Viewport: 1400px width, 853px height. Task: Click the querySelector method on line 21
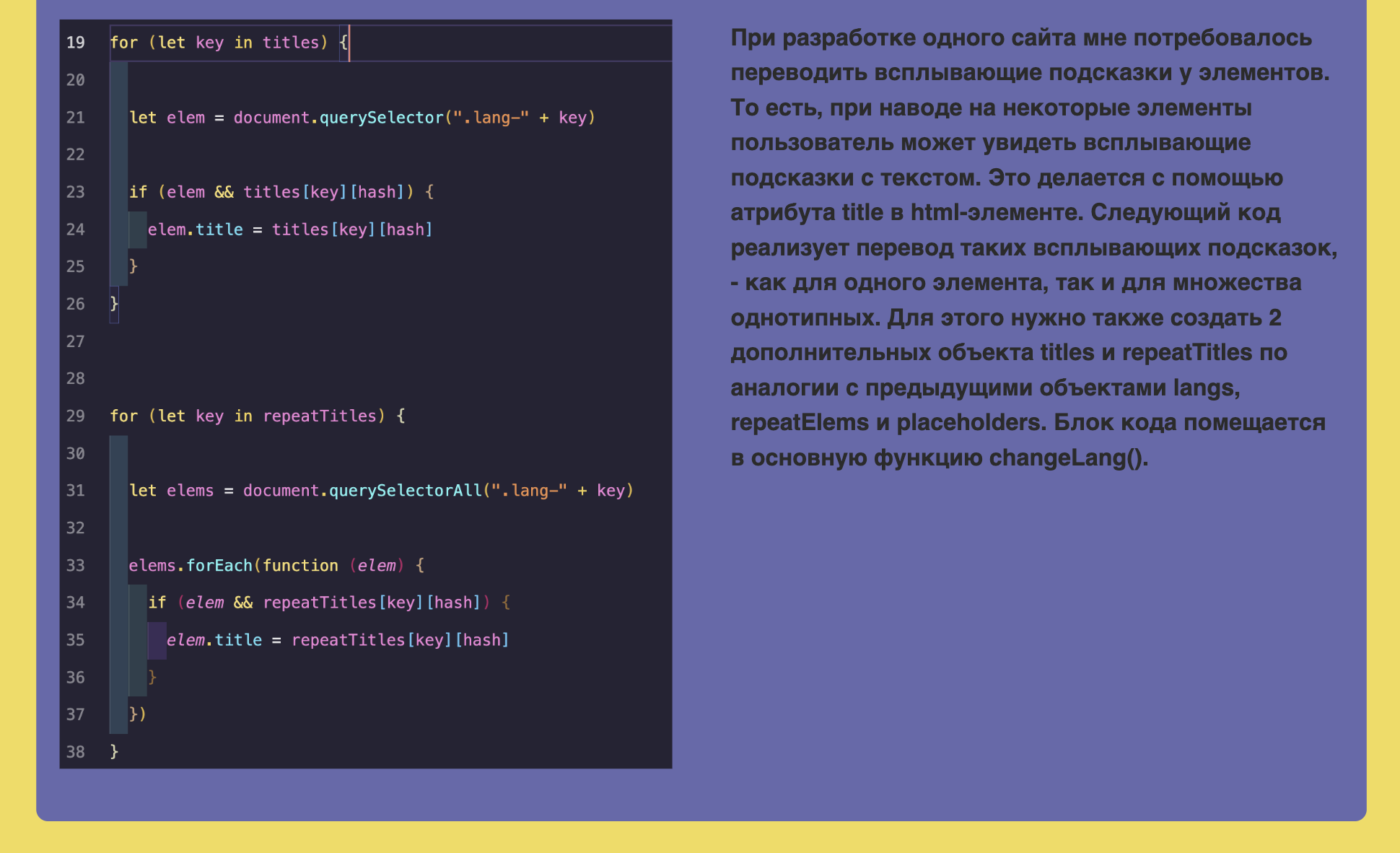pyautogui.click(x=381, y=118)
